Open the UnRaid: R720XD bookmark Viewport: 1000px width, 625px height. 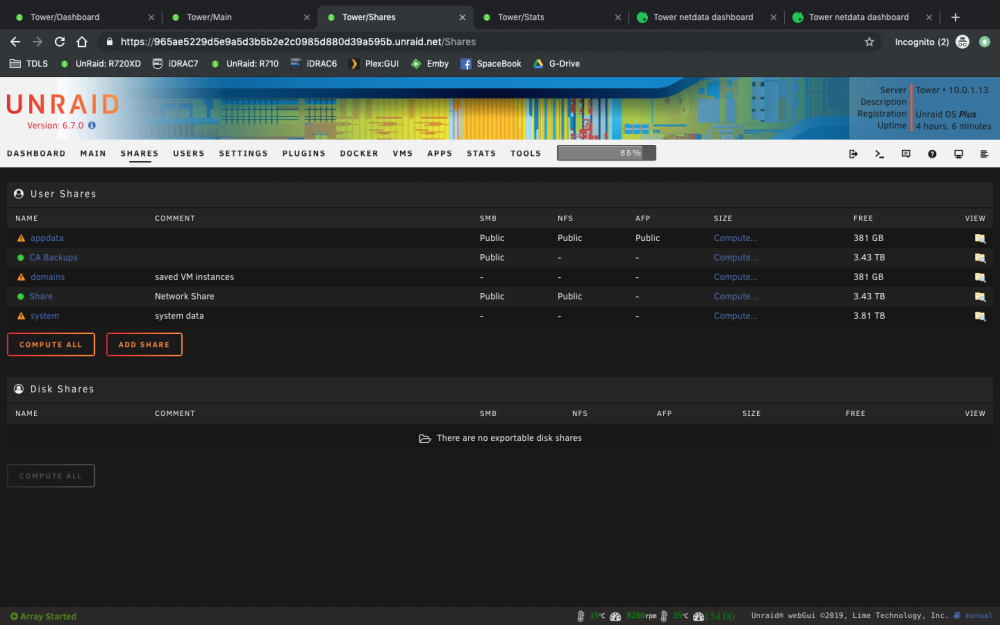coord(101,64)
